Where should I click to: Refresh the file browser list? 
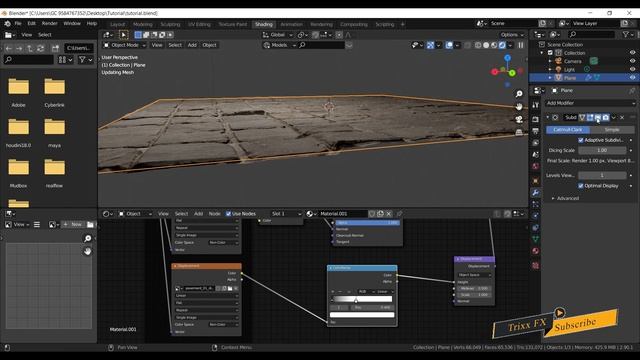(x=40, y=48)
